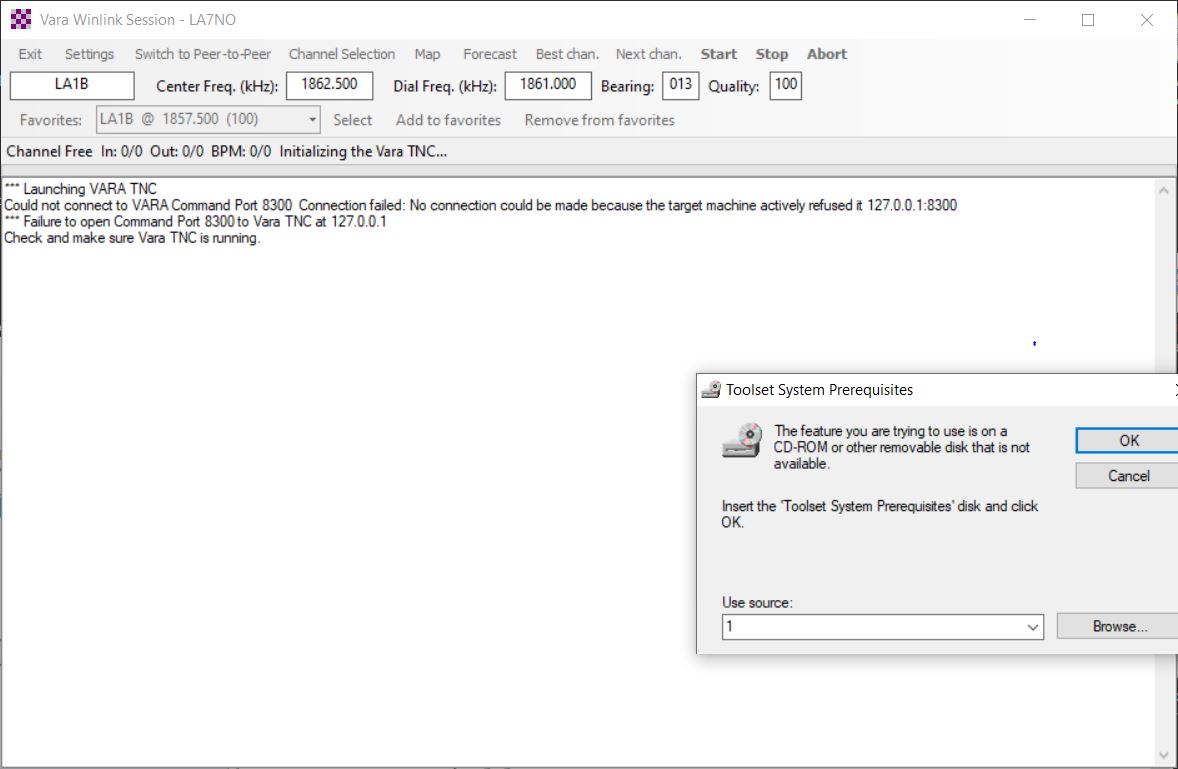Maximize the Vara Winlink Session window

tap(1088, 20)
